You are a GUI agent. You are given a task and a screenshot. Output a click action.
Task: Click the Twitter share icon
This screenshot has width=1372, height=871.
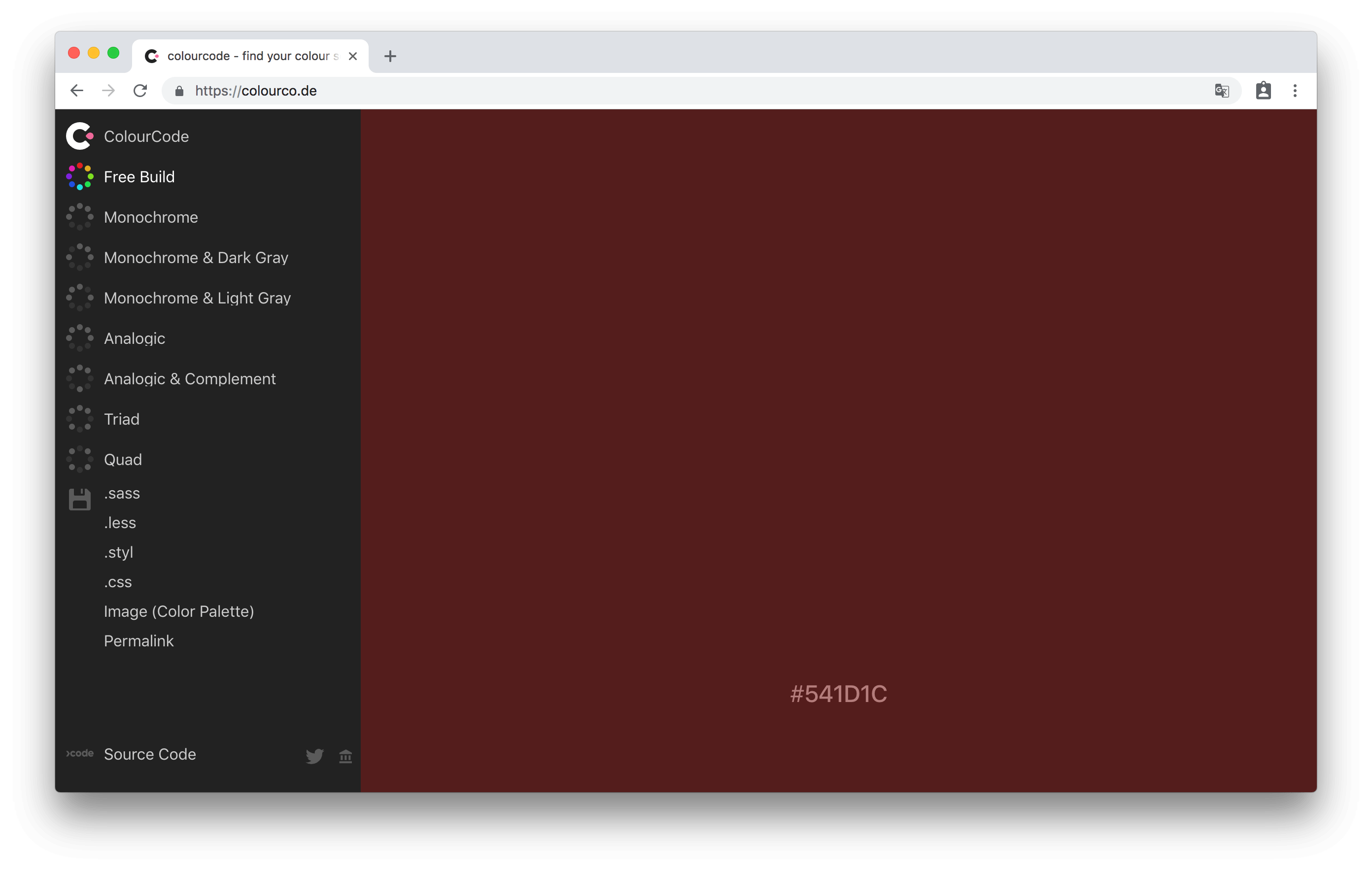click(x=314, y=756)
